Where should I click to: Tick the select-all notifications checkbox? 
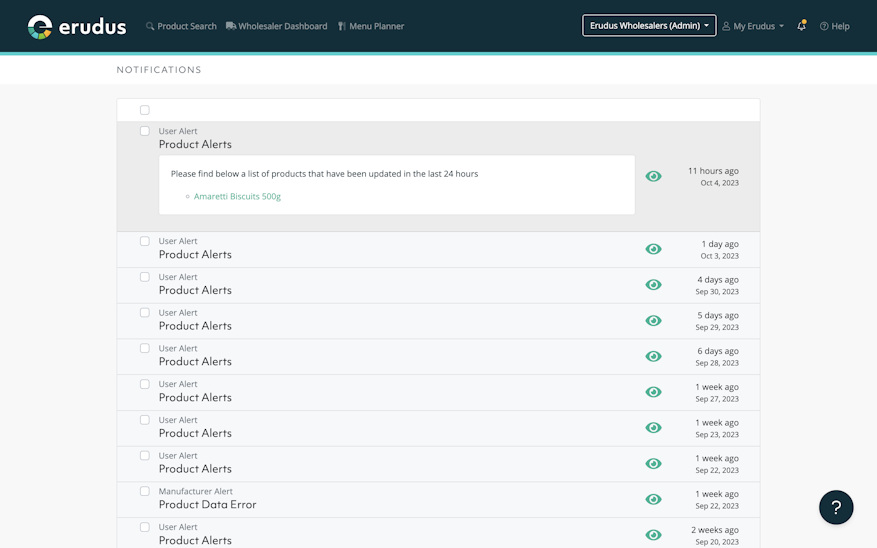145,110
